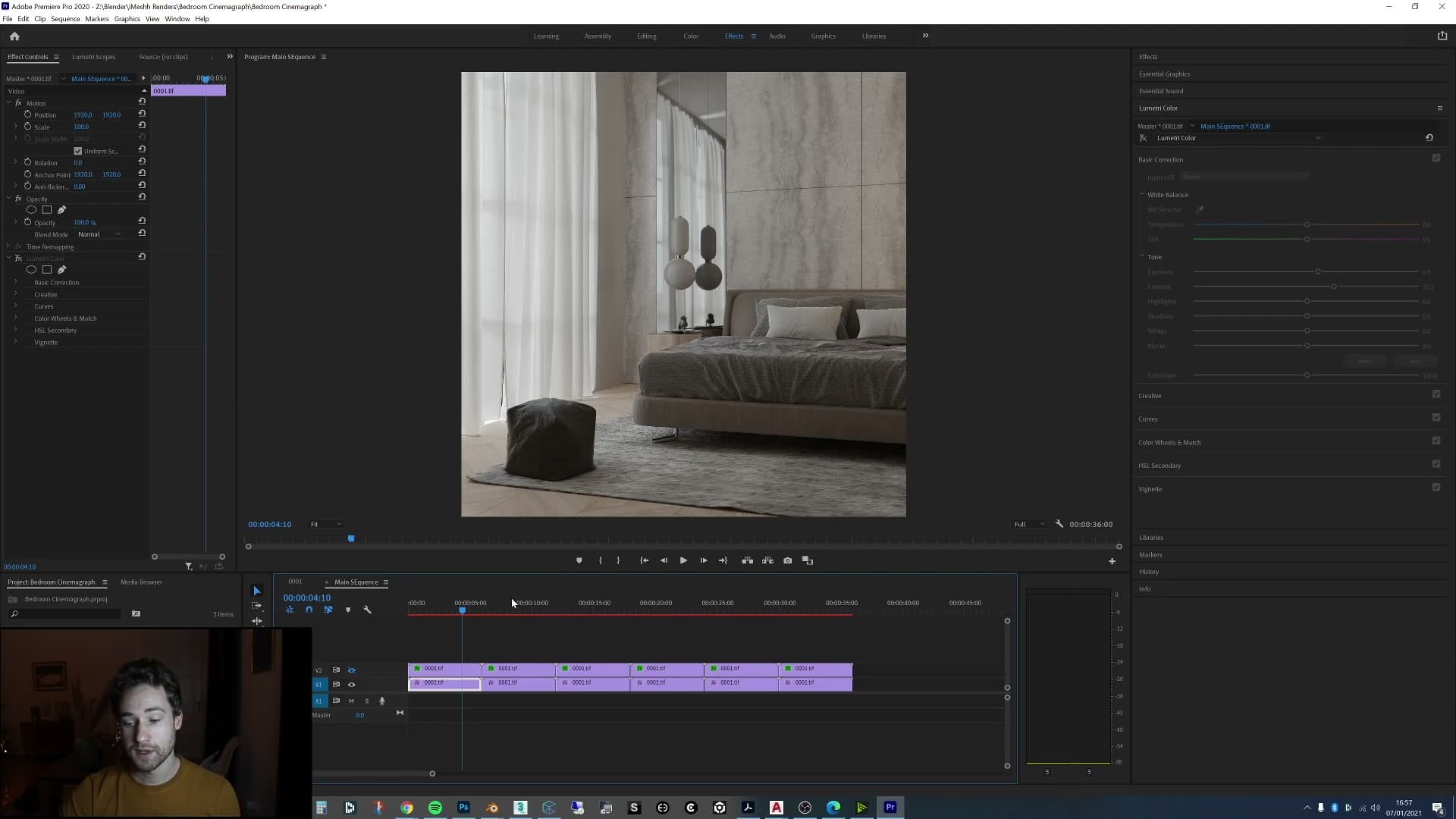Expand Basic Correction in Effect Controls

pos(15,282)
